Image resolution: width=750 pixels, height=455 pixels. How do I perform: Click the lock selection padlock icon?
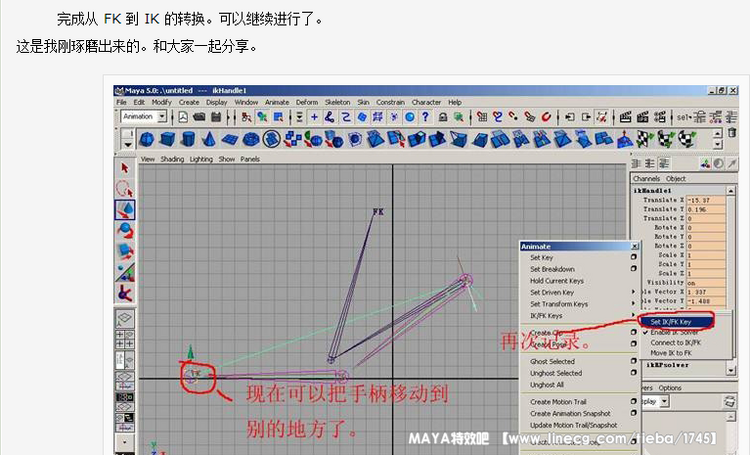click(443, 117)
